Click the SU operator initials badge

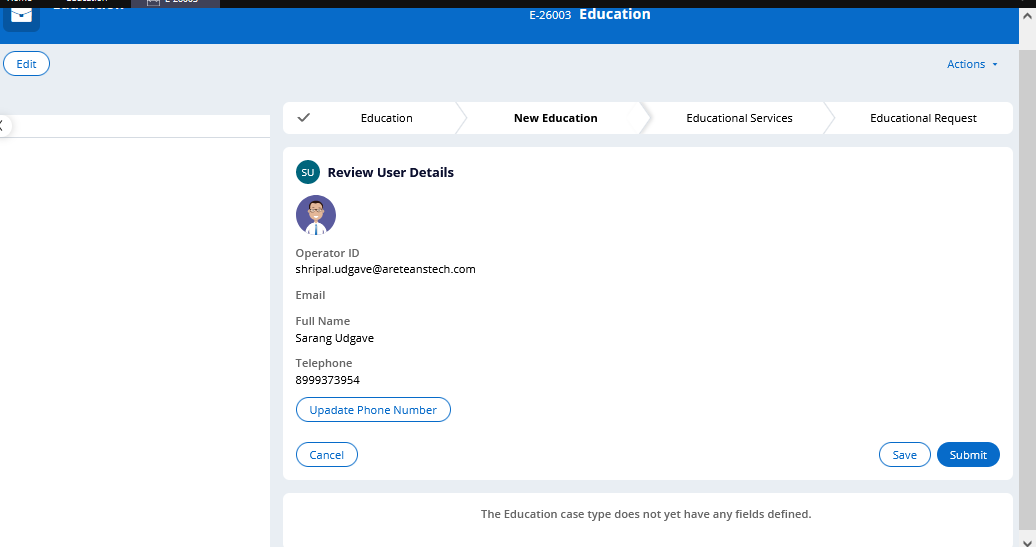click(308, 172)
